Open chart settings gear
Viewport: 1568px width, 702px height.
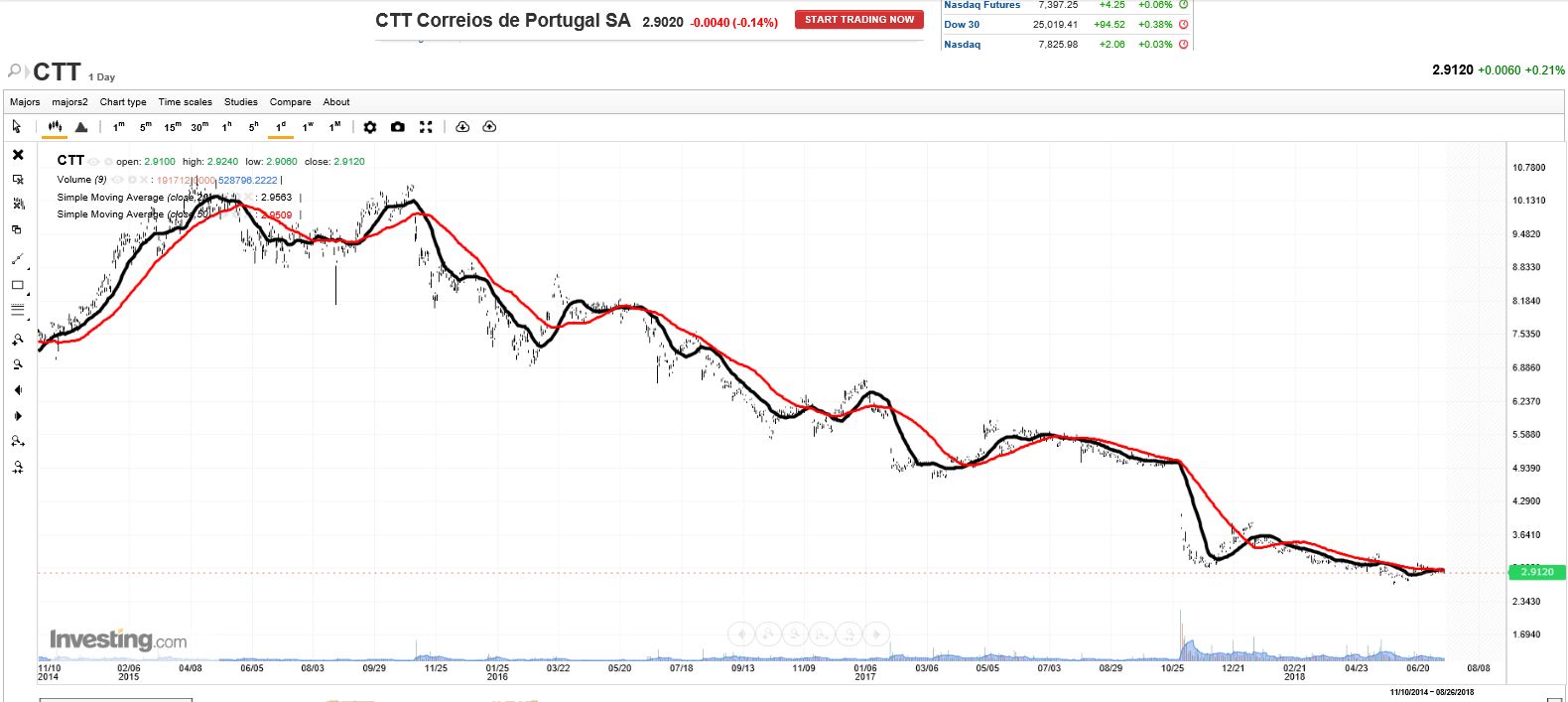point(370,127)
